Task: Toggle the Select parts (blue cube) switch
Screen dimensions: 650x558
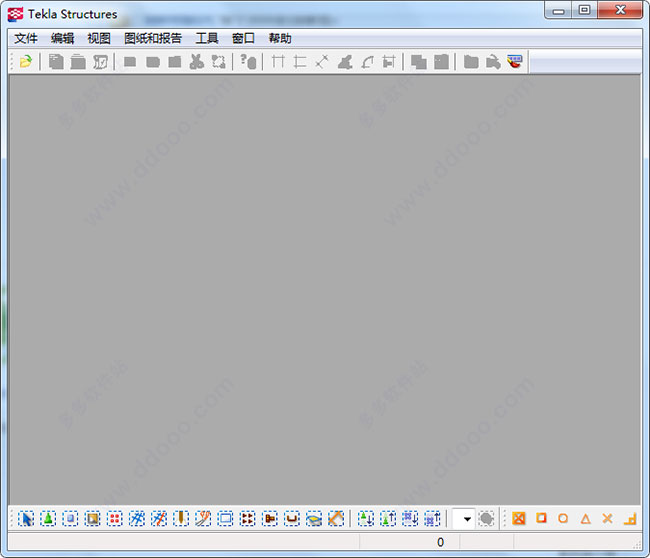Action: 70,519
